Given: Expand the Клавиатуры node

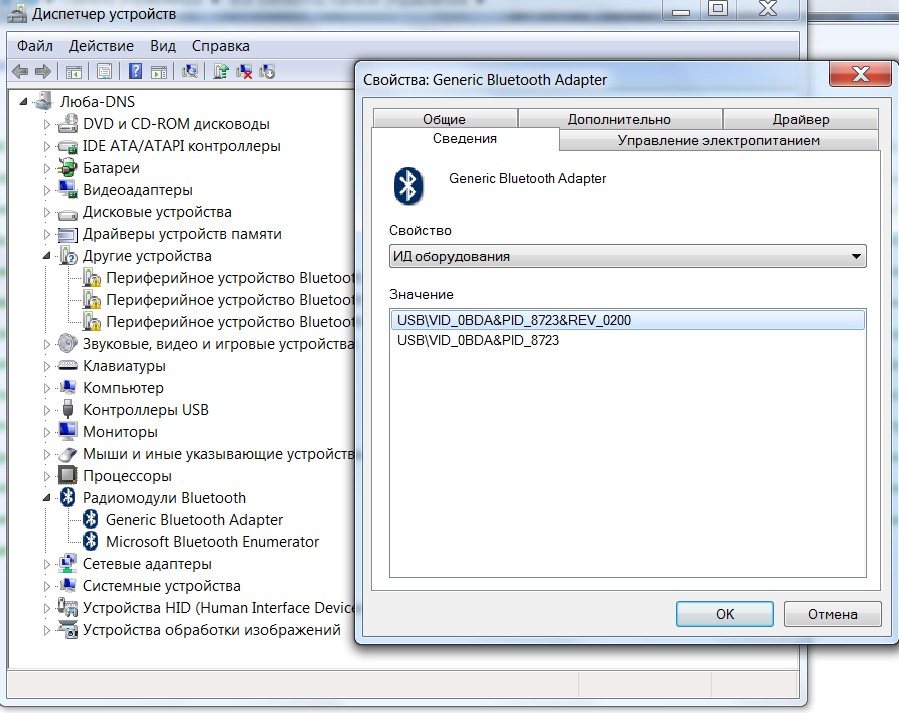Looking at the screenshot, I should click(47, 366).
